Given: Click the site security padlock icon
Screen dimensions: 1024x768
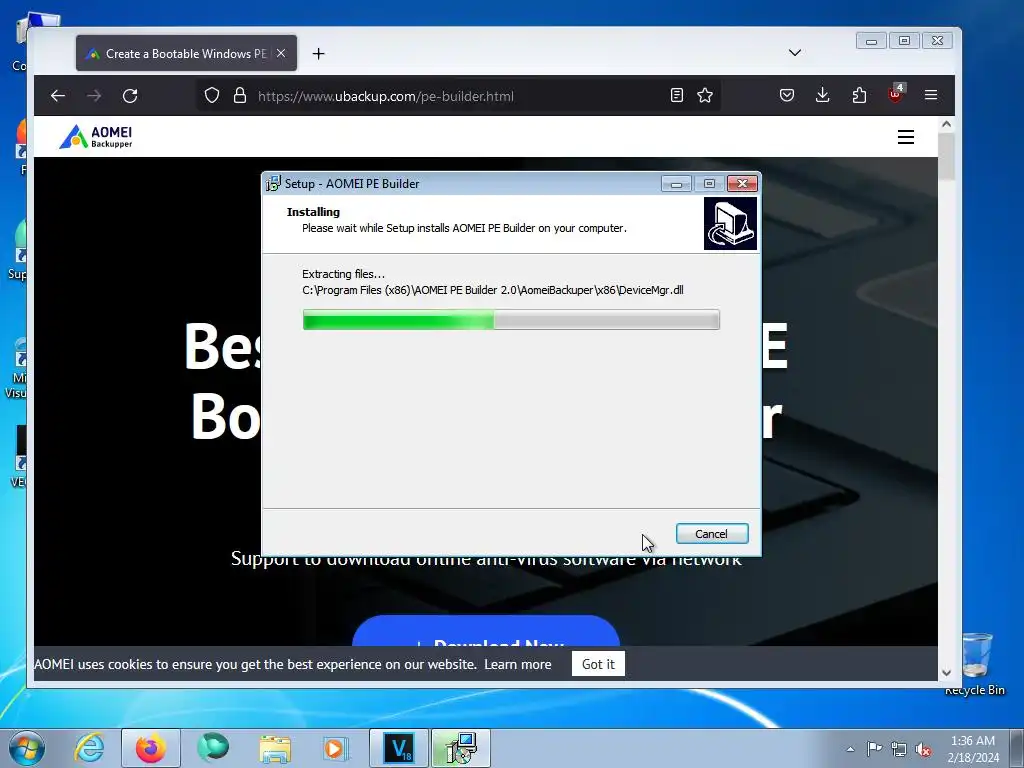Looking at the screenshot, I should (240, 95).
